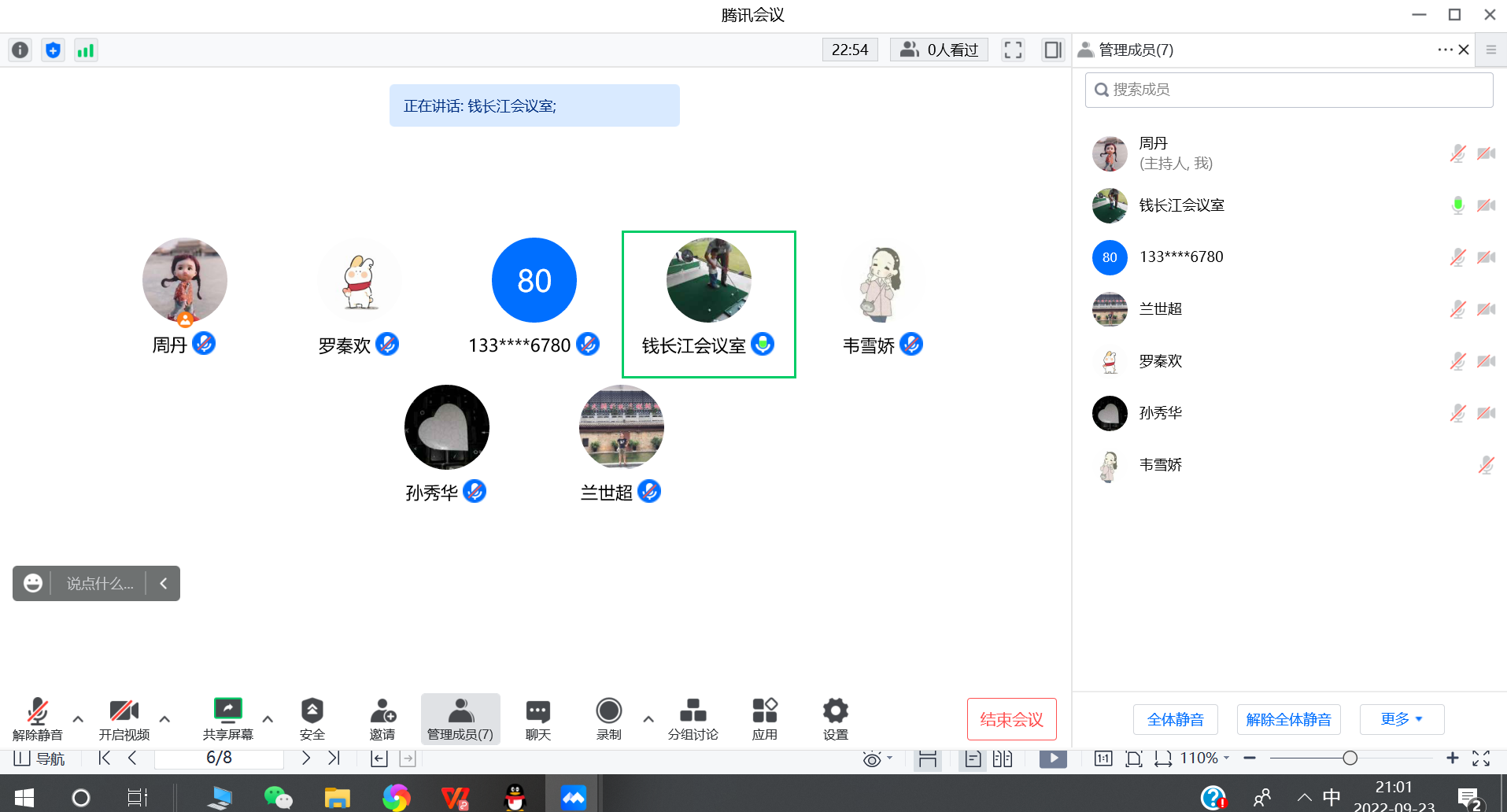The height and width of the screenshot is (812, 1507).
Task: Turn on camera with 开启视频
Action: (124, 718)
